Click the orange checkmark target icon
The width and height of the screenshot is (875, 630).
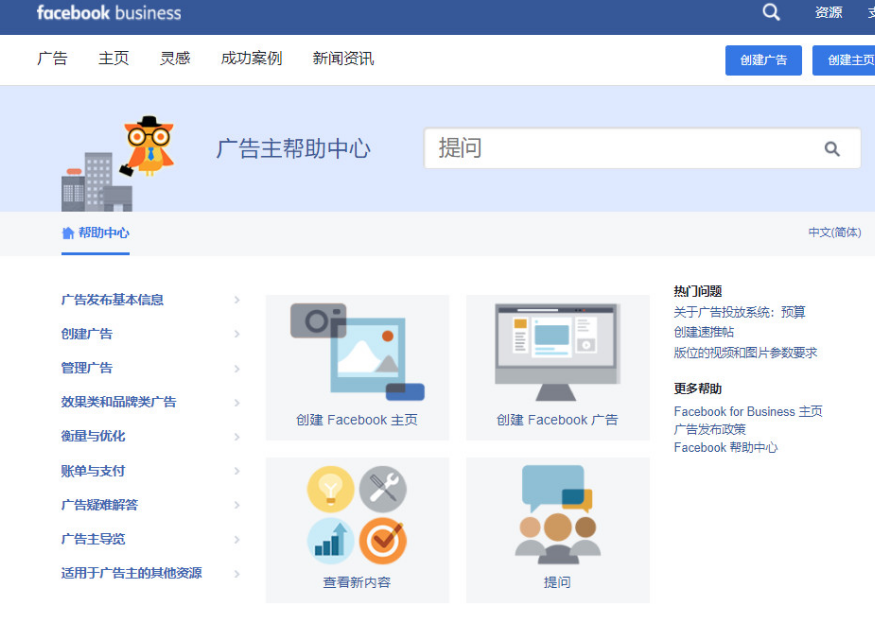[x=383, y=541]
